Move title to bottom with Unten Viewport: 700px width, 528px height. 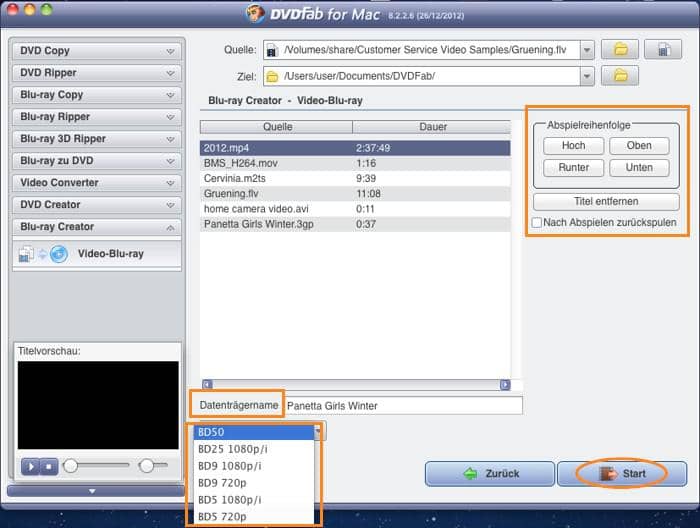639,168
